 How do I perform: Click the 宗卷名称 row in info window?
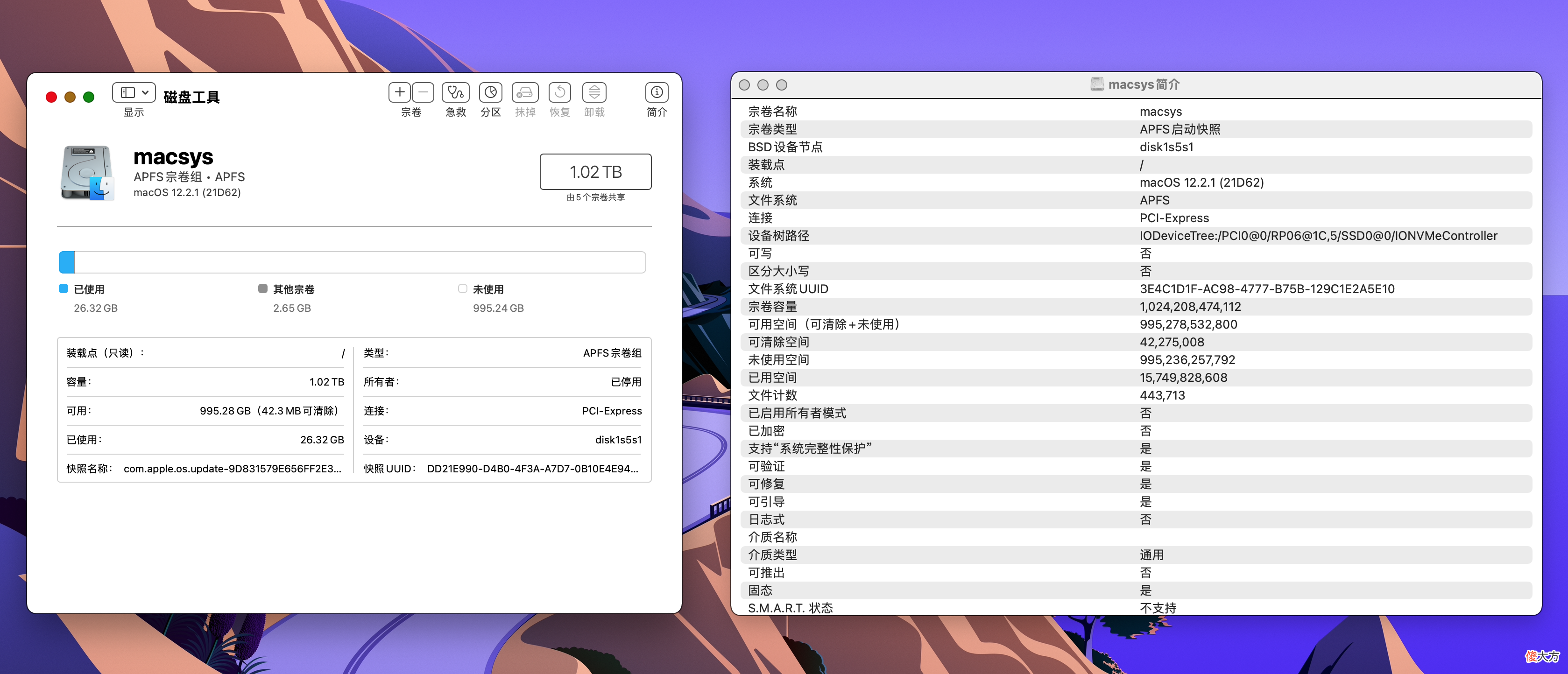click(x=1137, y=112)
